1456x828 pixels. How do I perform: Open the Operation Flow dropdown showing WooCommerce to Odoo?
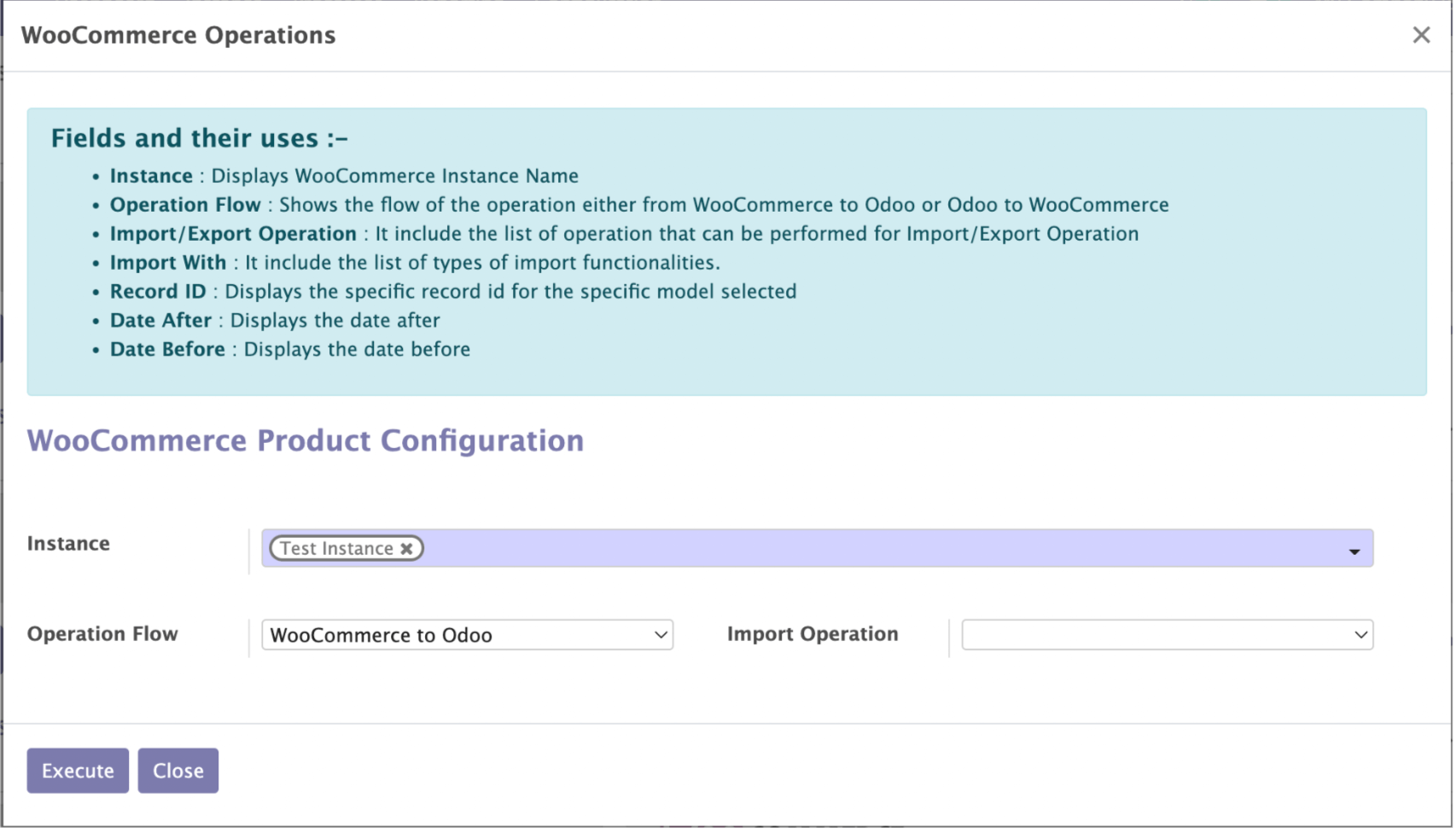(x=467, y=634)
